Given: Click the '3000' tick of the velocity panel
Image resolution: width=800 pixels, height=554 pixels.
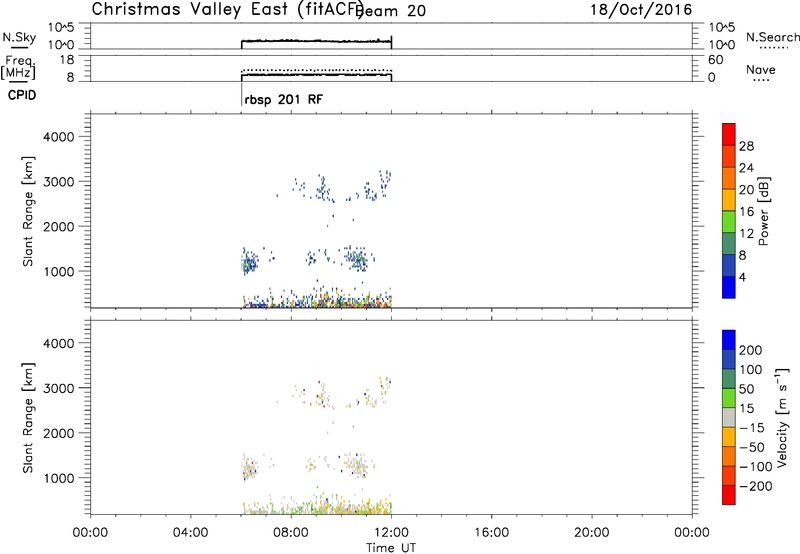Looking at the screenshot, I should [59, 389].
